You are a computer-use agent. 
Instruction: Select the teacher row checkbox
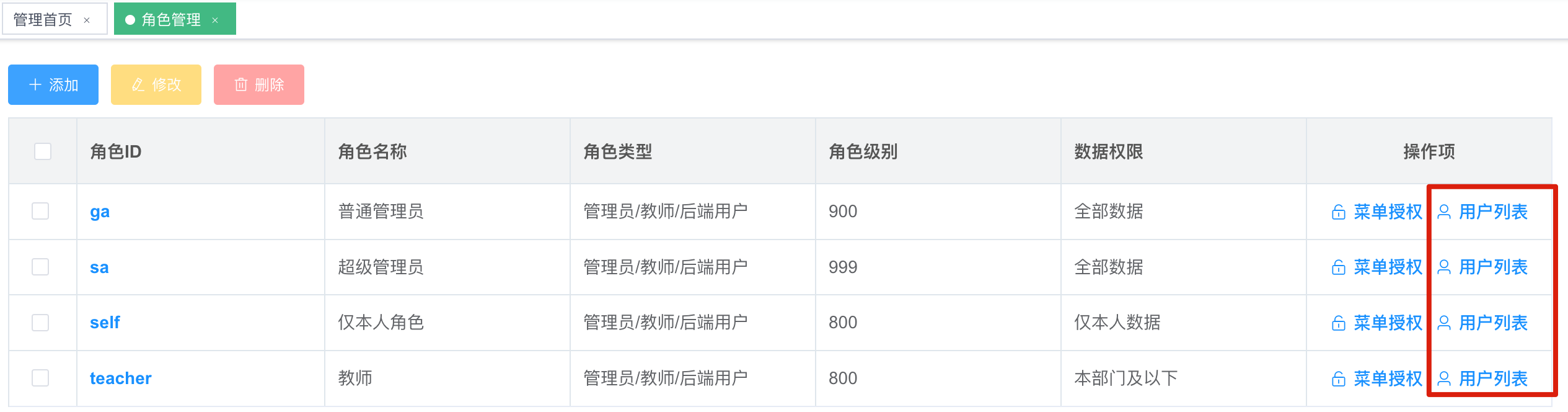(40, 378)
